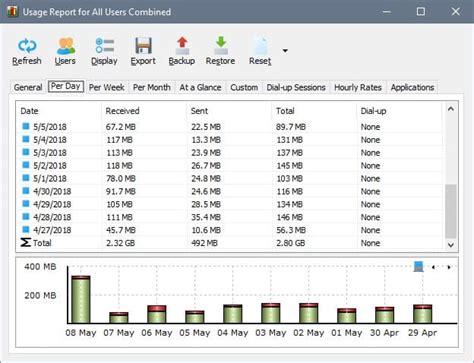Click the 08 May chart bar
Image resolution: width=474 pixels, height=363 pixels.
point(81,299)
